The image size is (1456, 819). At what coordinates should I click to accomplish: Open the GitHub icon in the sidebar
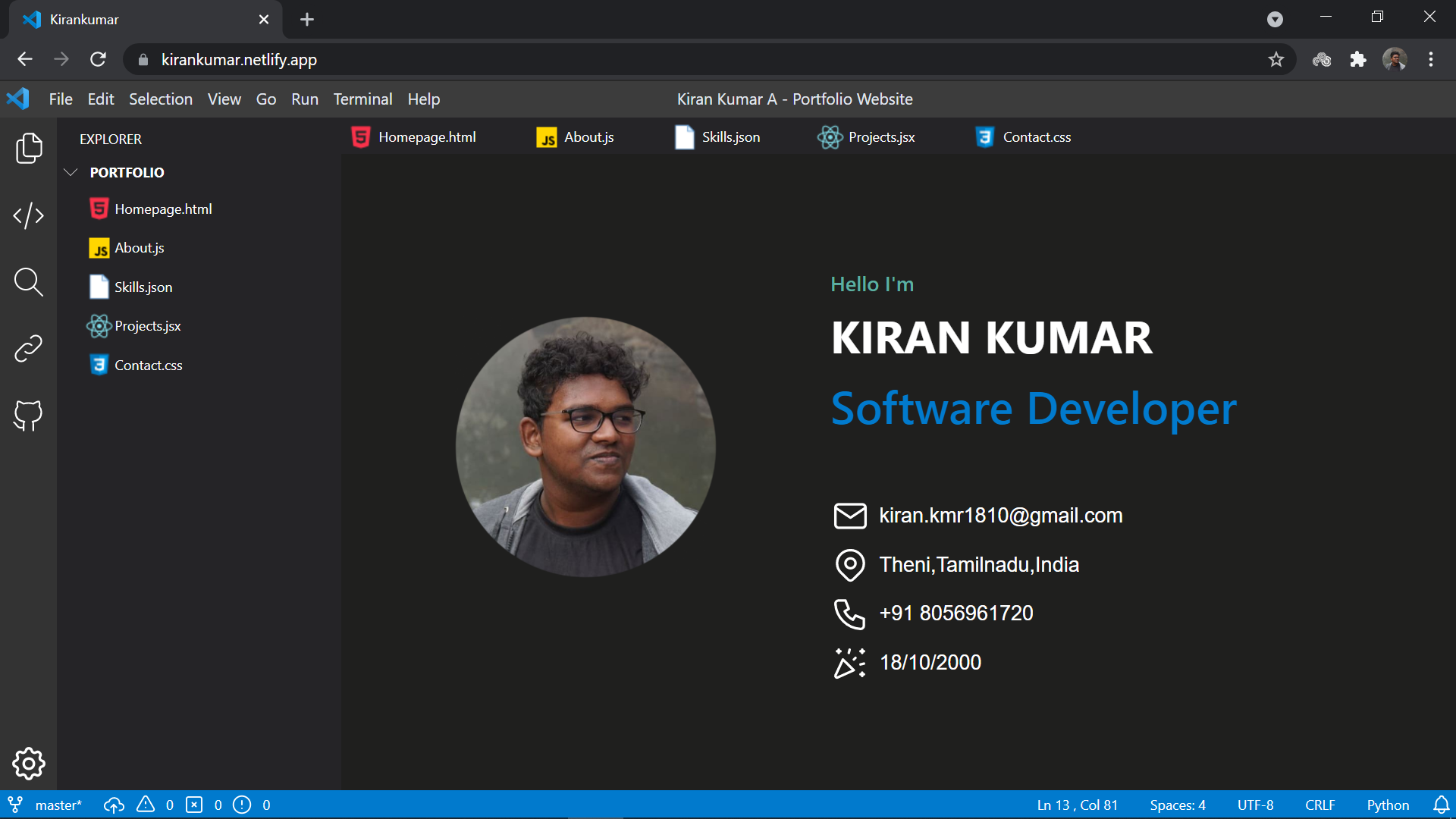tap(28, 415)
